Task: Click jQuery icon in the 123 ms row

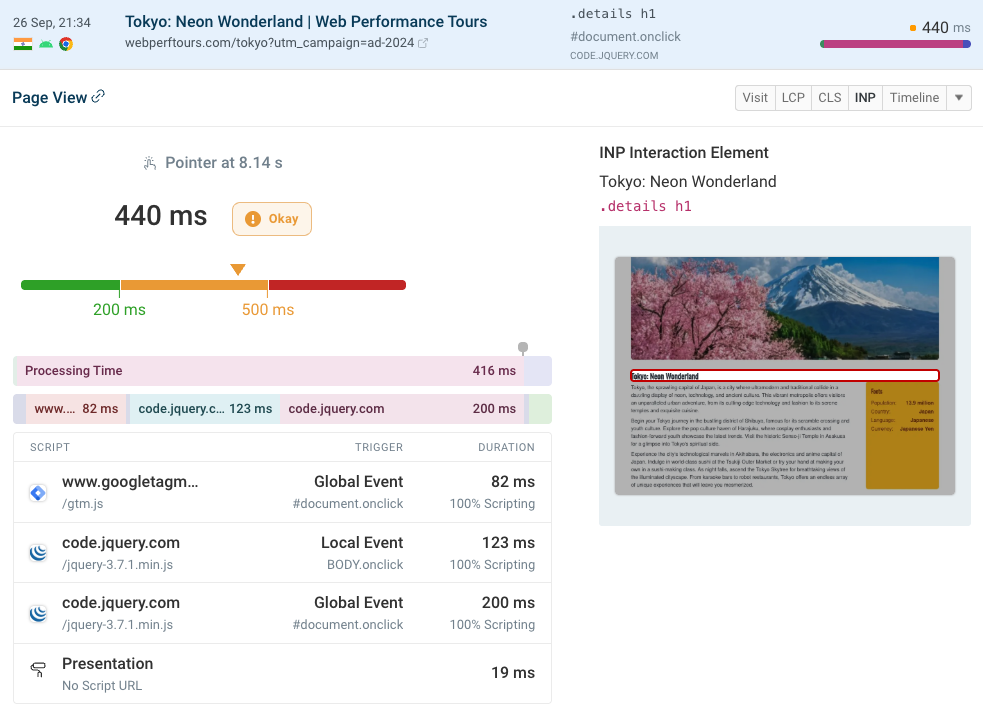Action: click(x=38, y=553)
